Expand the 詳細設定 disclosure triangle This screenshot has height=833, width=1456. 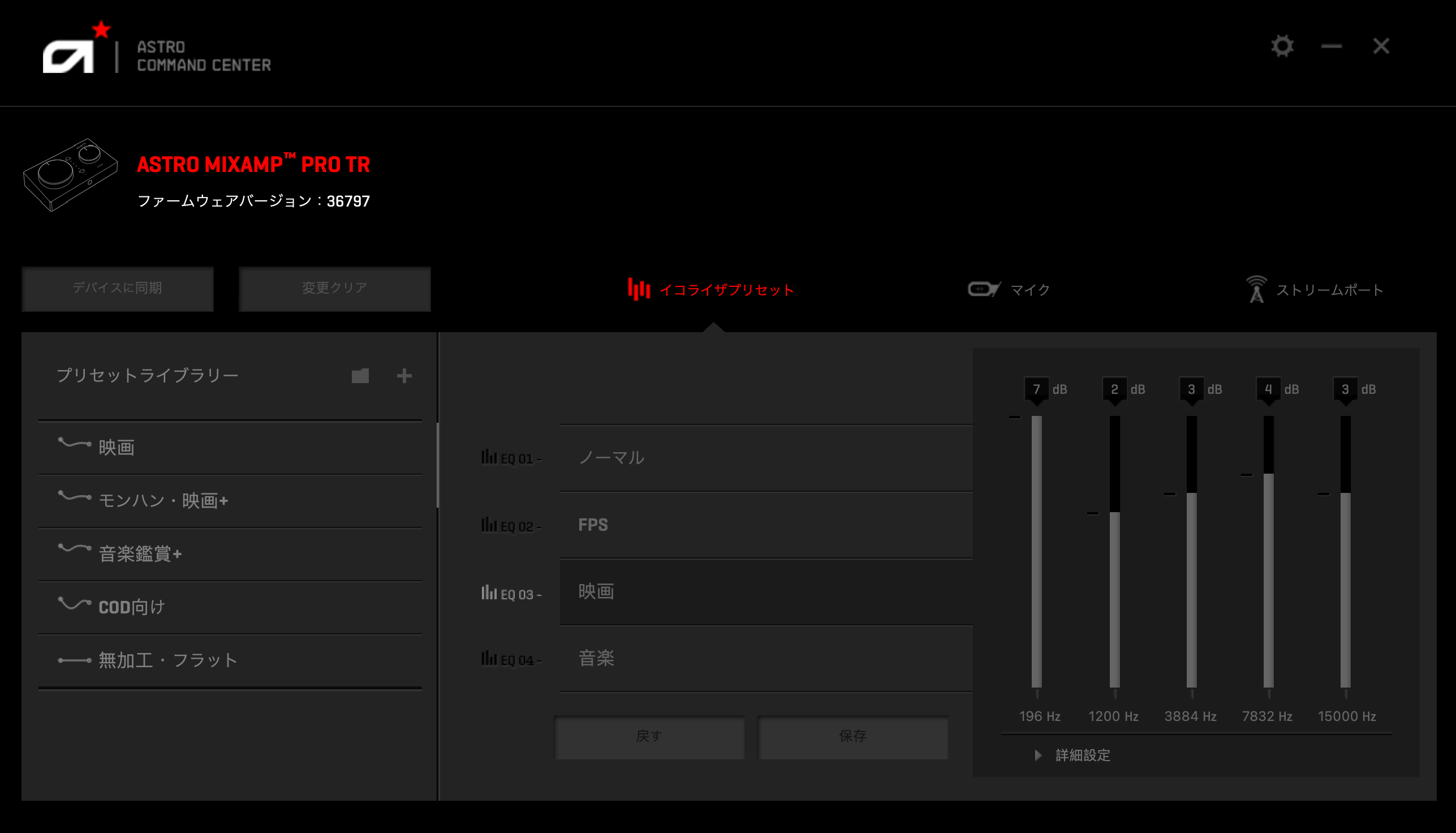[1038, 755]
